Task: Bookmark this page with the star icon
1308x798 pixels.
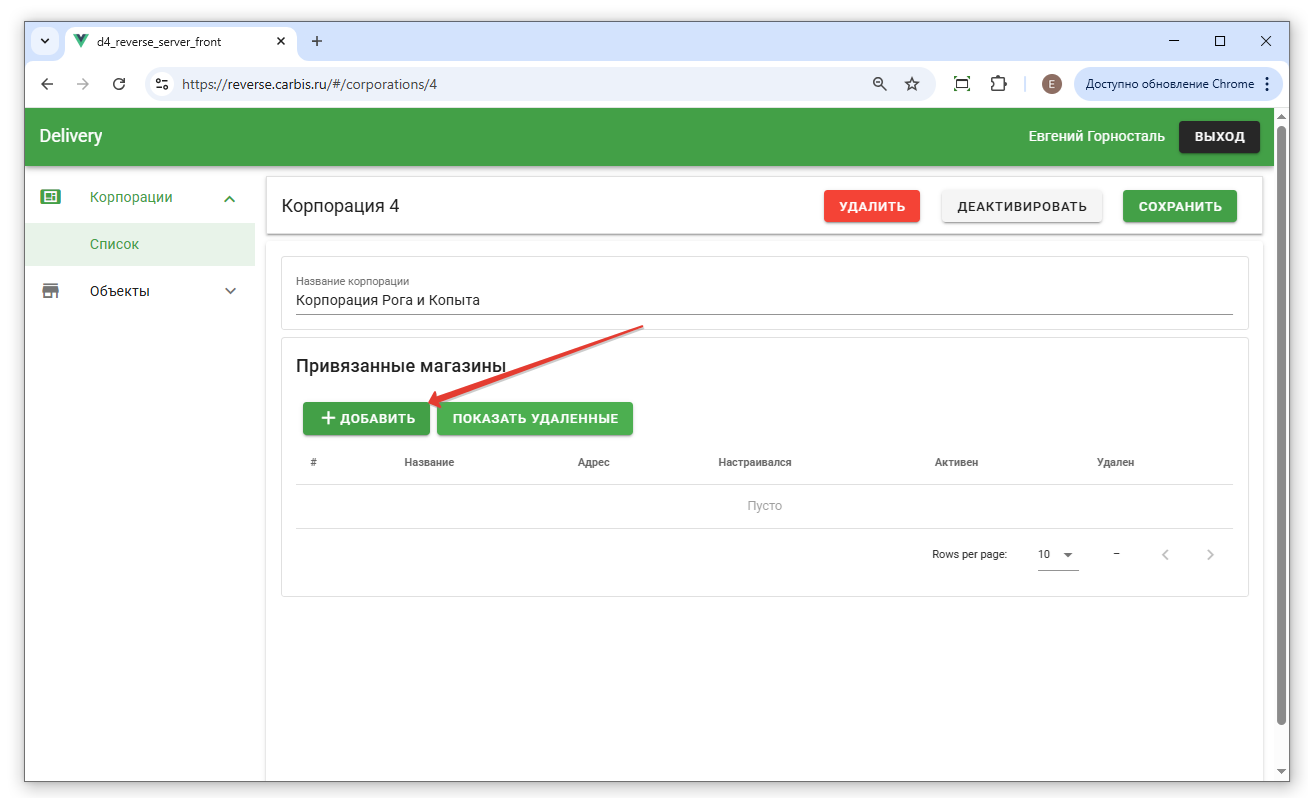Action: point(912,84)
